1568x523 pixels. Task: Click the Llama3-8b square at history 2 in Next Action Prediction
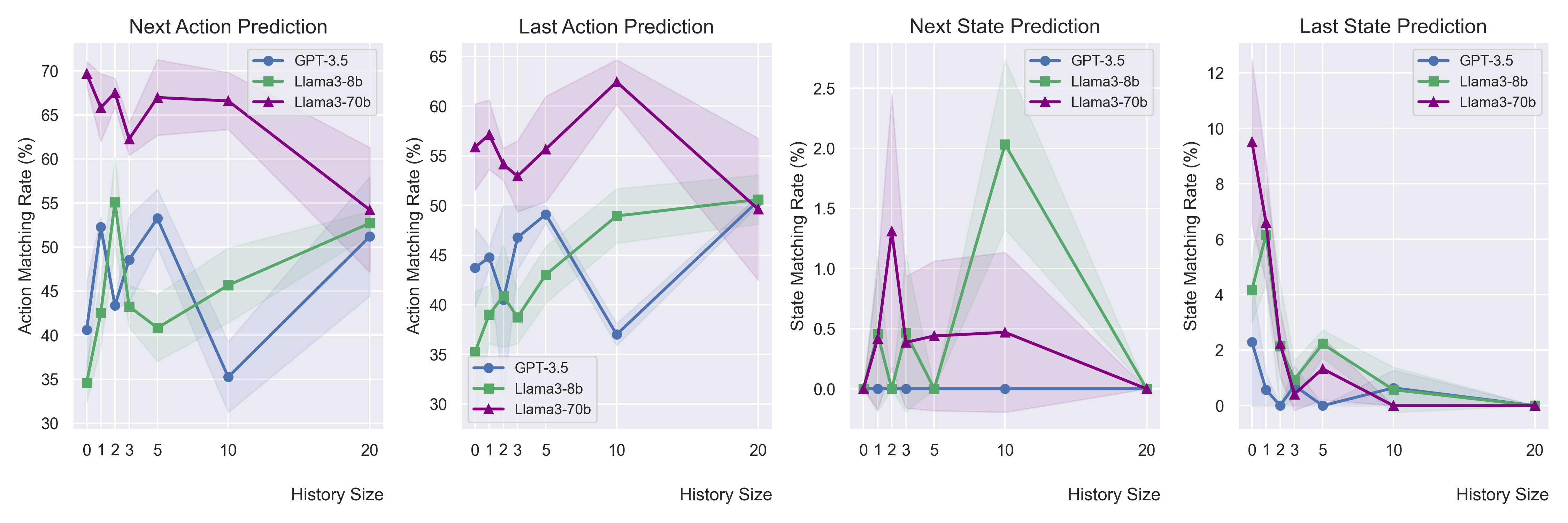[115, 203]
